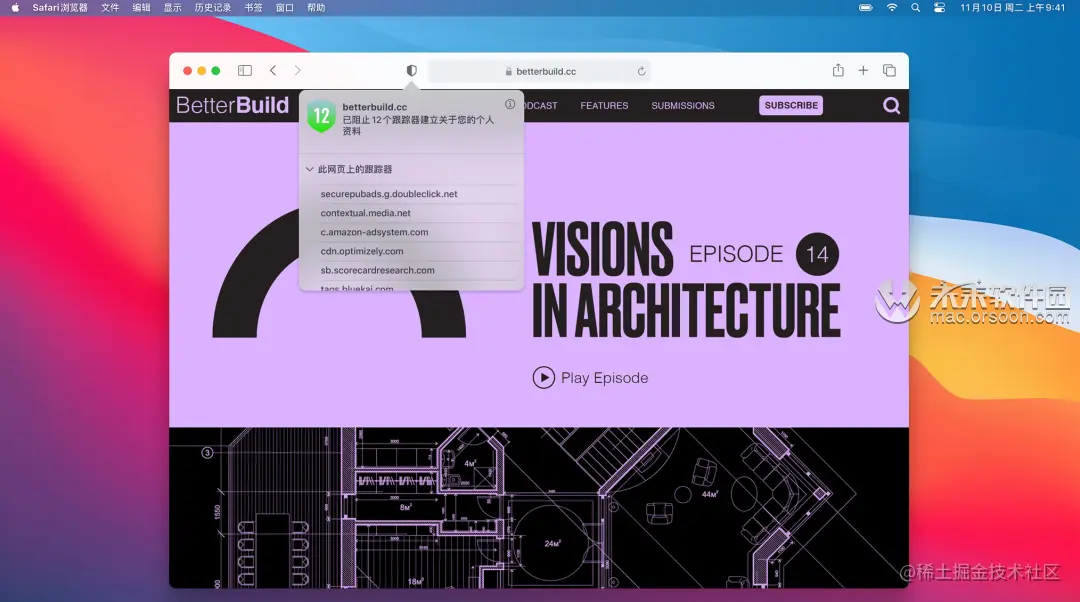Open Spotlight search in menu bar
Image resolution: width=1080 pixels, height=602 pixels.
915,8
